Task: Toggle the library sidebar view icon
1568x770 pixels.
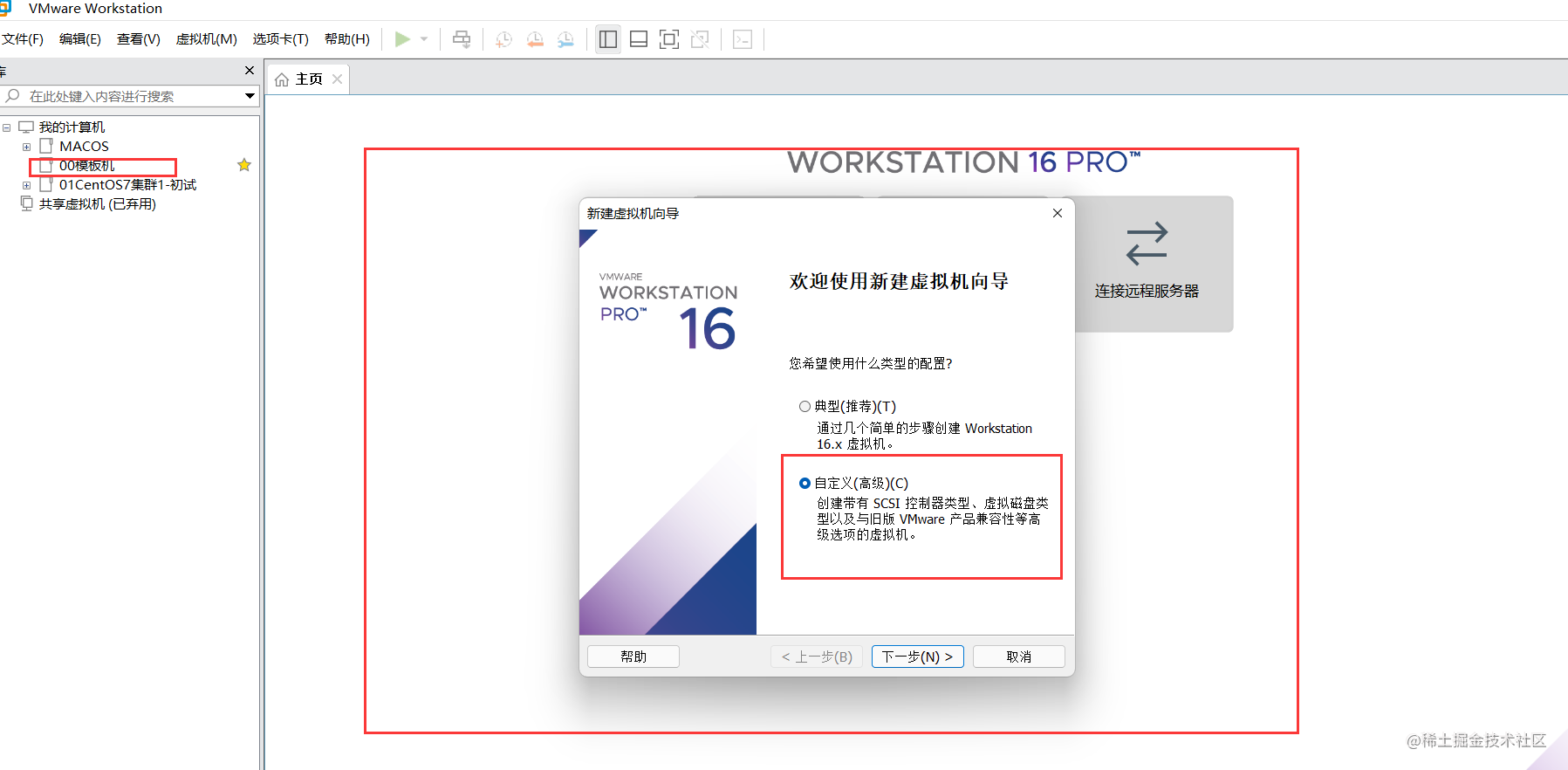Action: [608, 39]
